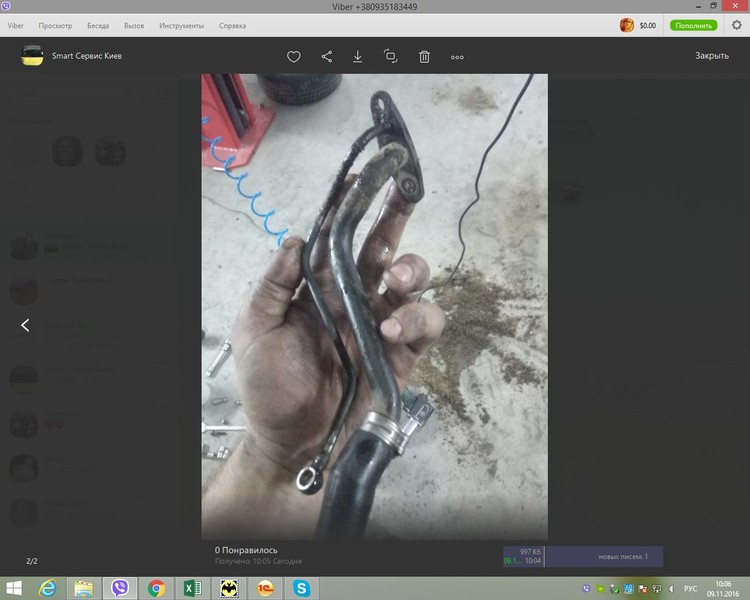Open the Справка menu
The width and height of the screenshot is (750, 600).
point(233,25)
